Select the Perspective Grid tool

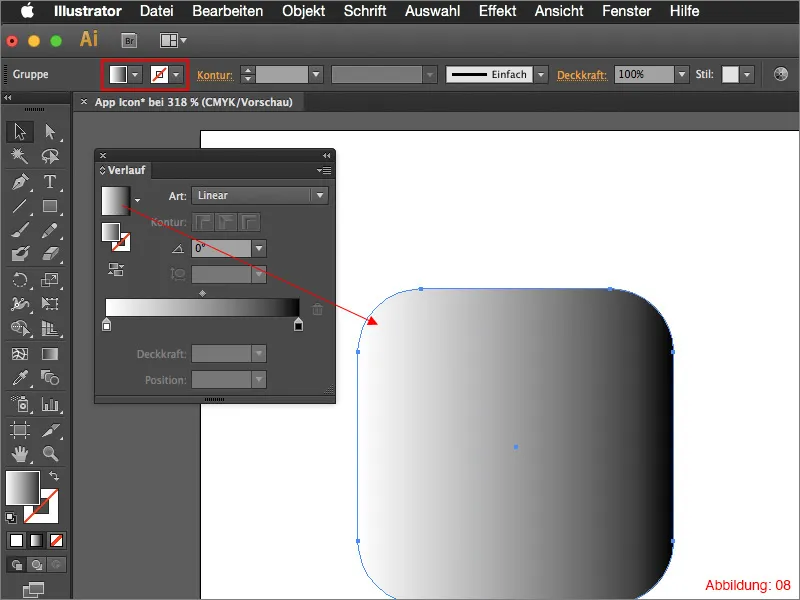[x=49, y=328]
